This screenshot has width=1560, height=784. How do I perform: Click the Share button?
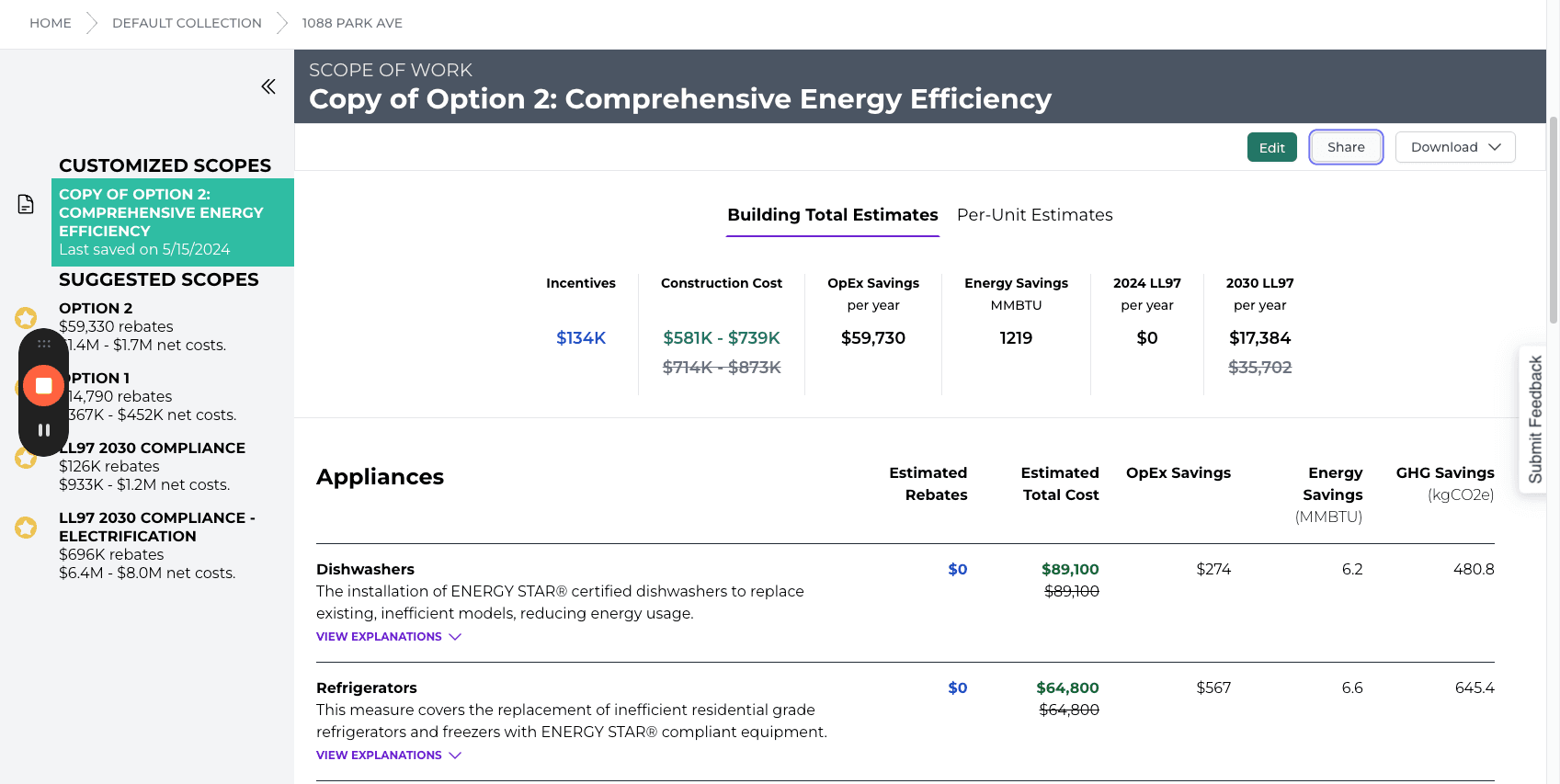point(1346,147)
